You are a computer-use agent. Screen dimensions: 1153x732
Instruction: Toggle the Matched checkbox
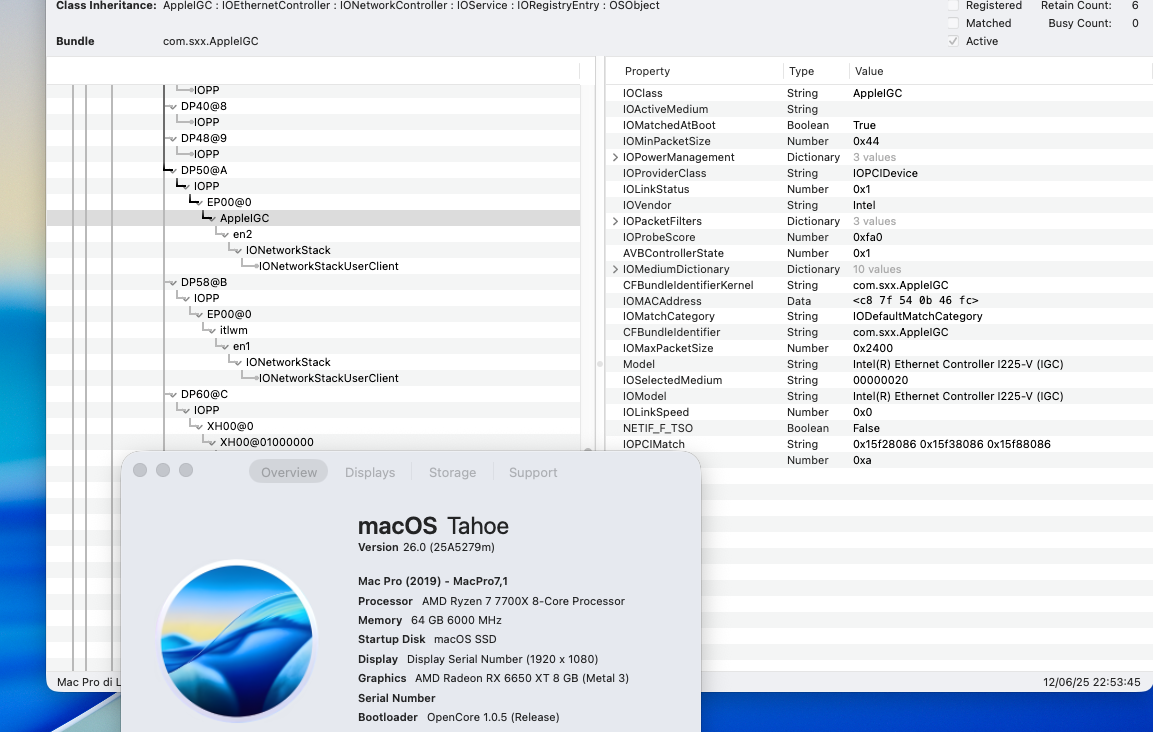click(x=953, y=23)
